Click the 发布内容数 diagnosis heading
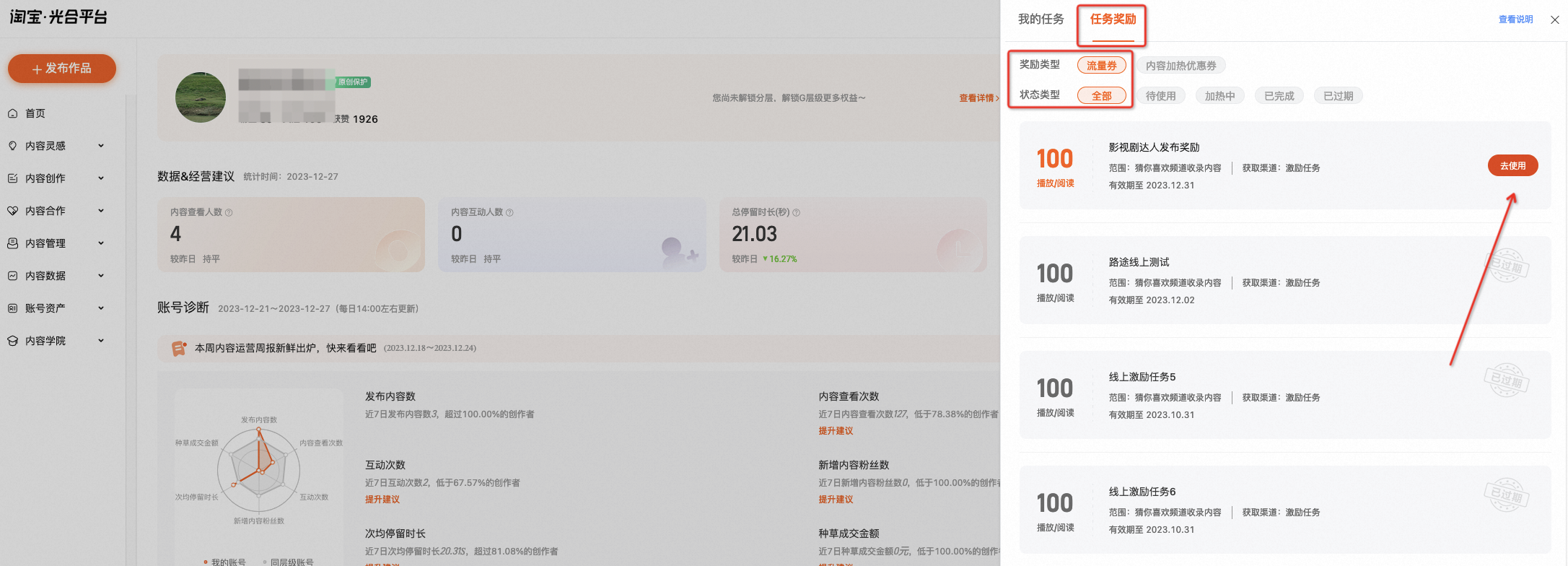The width and height of the screenshot is (1568, 566). (x=390, y=397)
